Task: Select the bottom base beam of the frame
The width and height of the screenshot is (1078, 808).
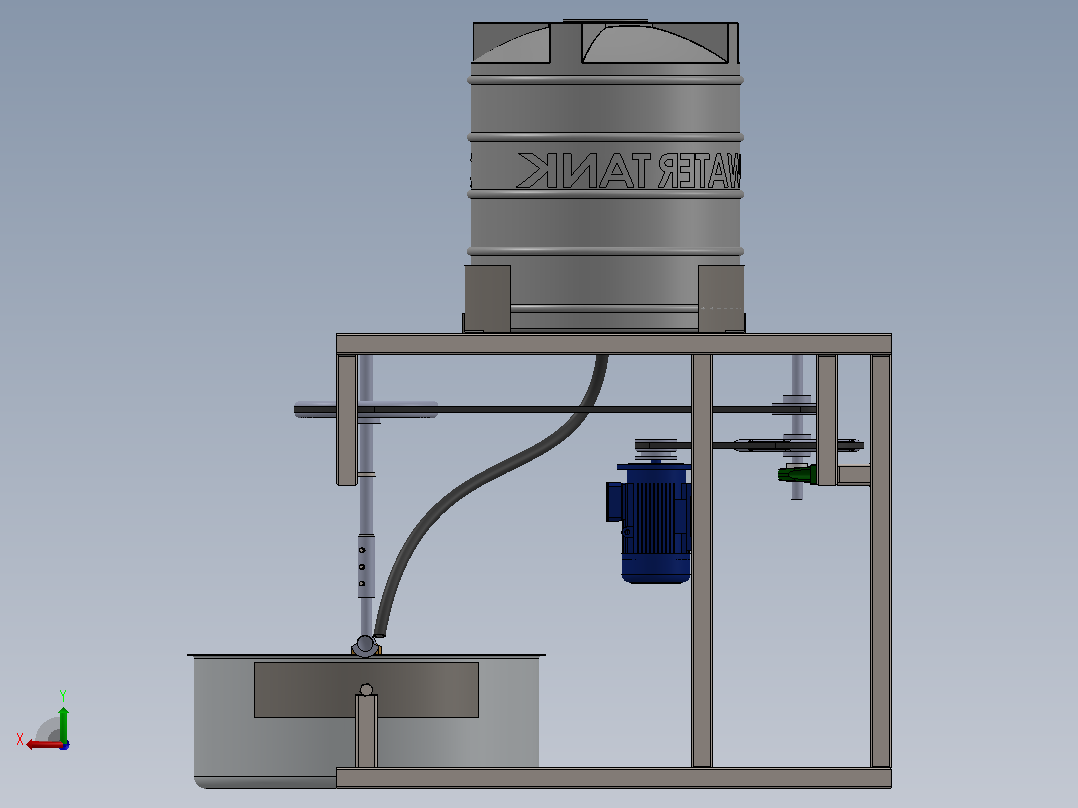Action: click(614, 778)
